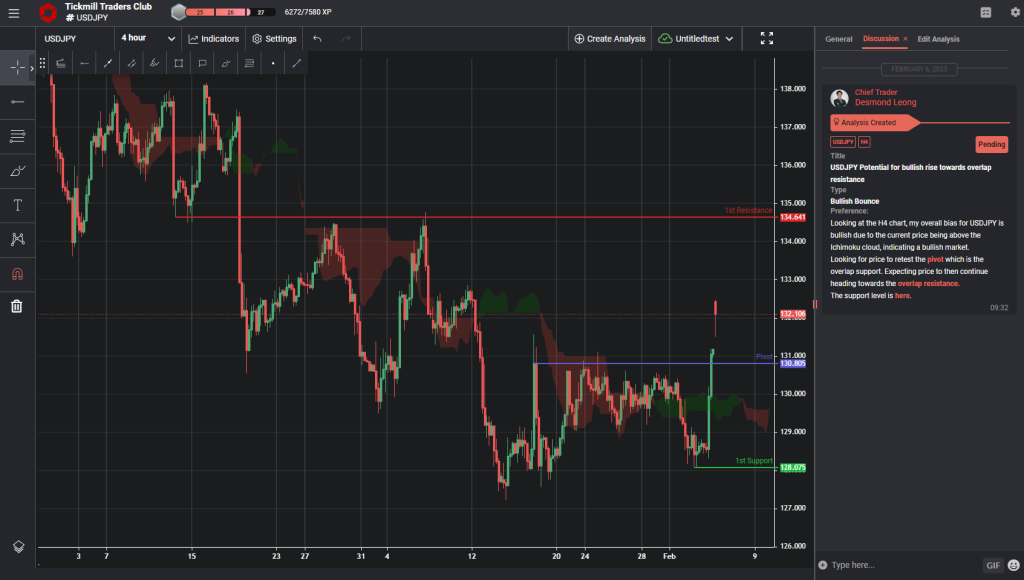
Task: Click the Pending status button
Action: click(x=991, y=144)
